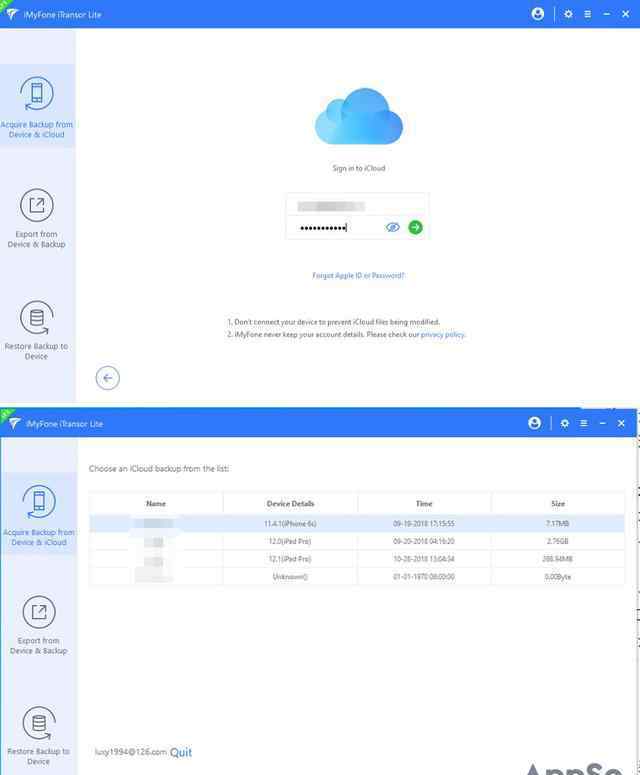Image resolution: width=640 pixels, height=775 pixels.
Task: Open settings gear in backup list window
Action: pos(564,424)
